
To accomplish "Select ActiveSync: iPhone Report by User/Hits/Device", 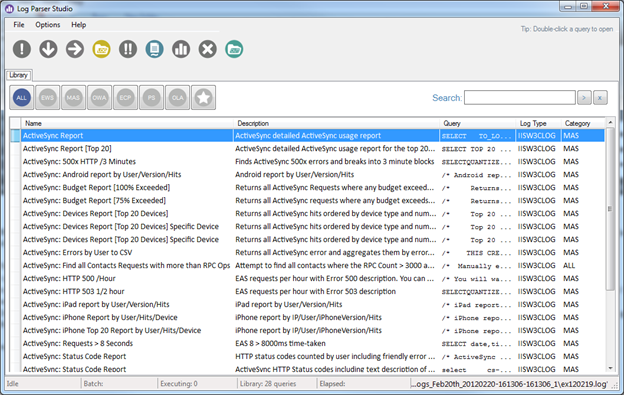I will (307, 317).
